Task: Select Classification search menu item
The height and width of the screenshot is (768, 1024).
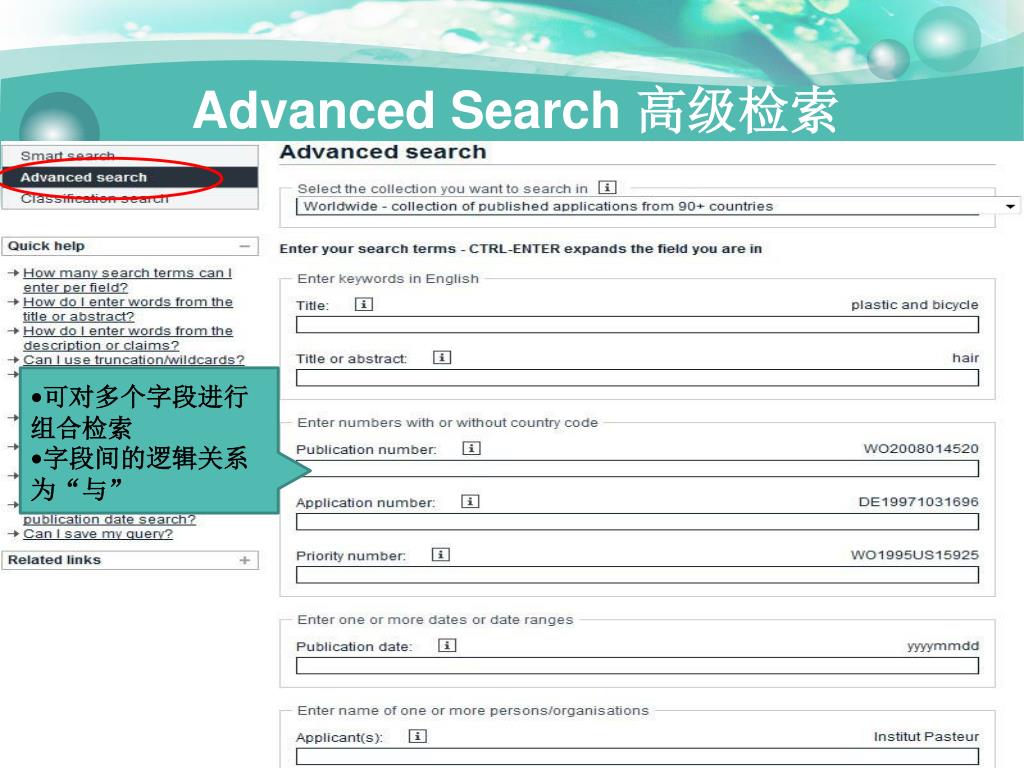Action: click(129, 199)
